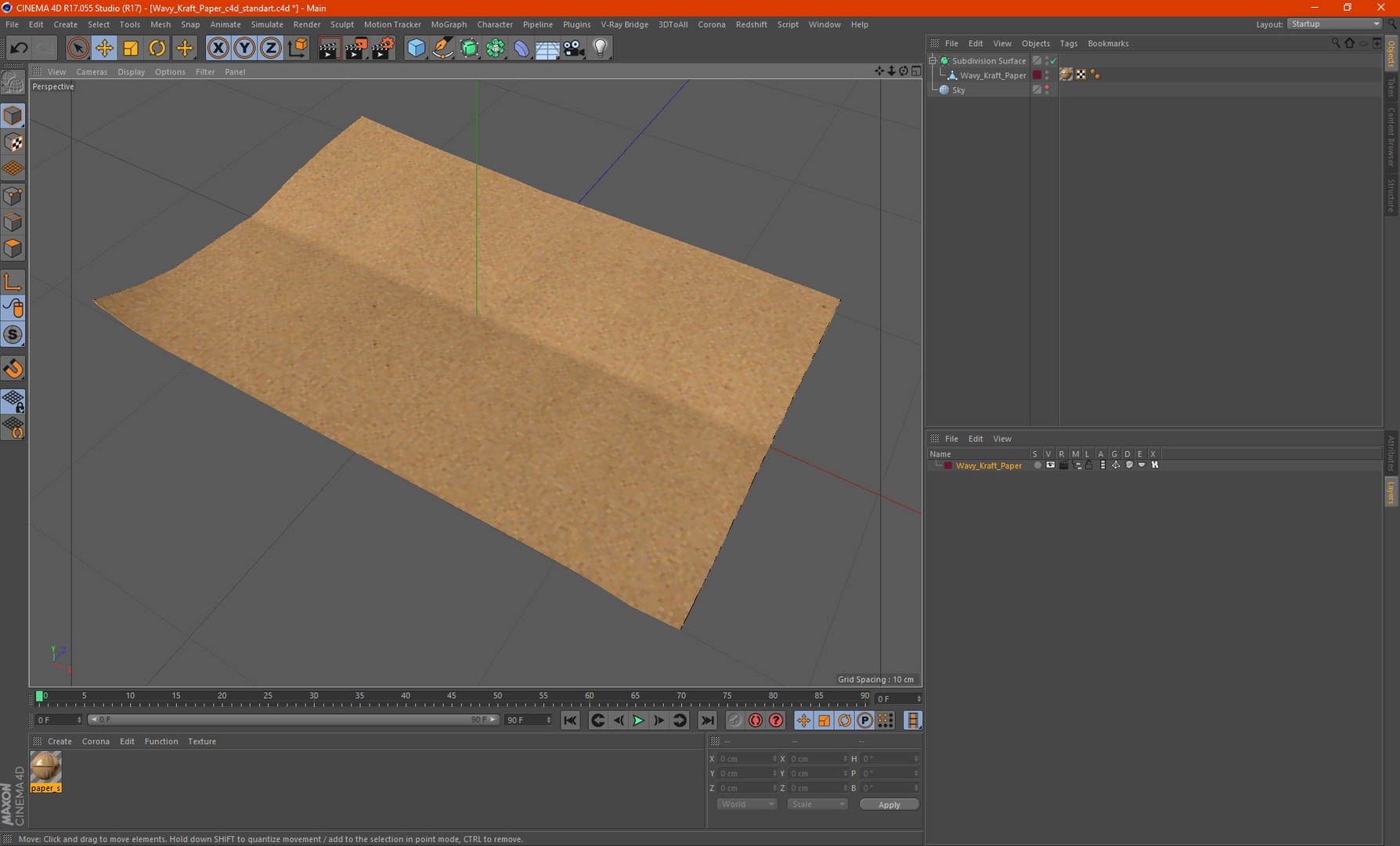Click the Apply button

point(889,804)
